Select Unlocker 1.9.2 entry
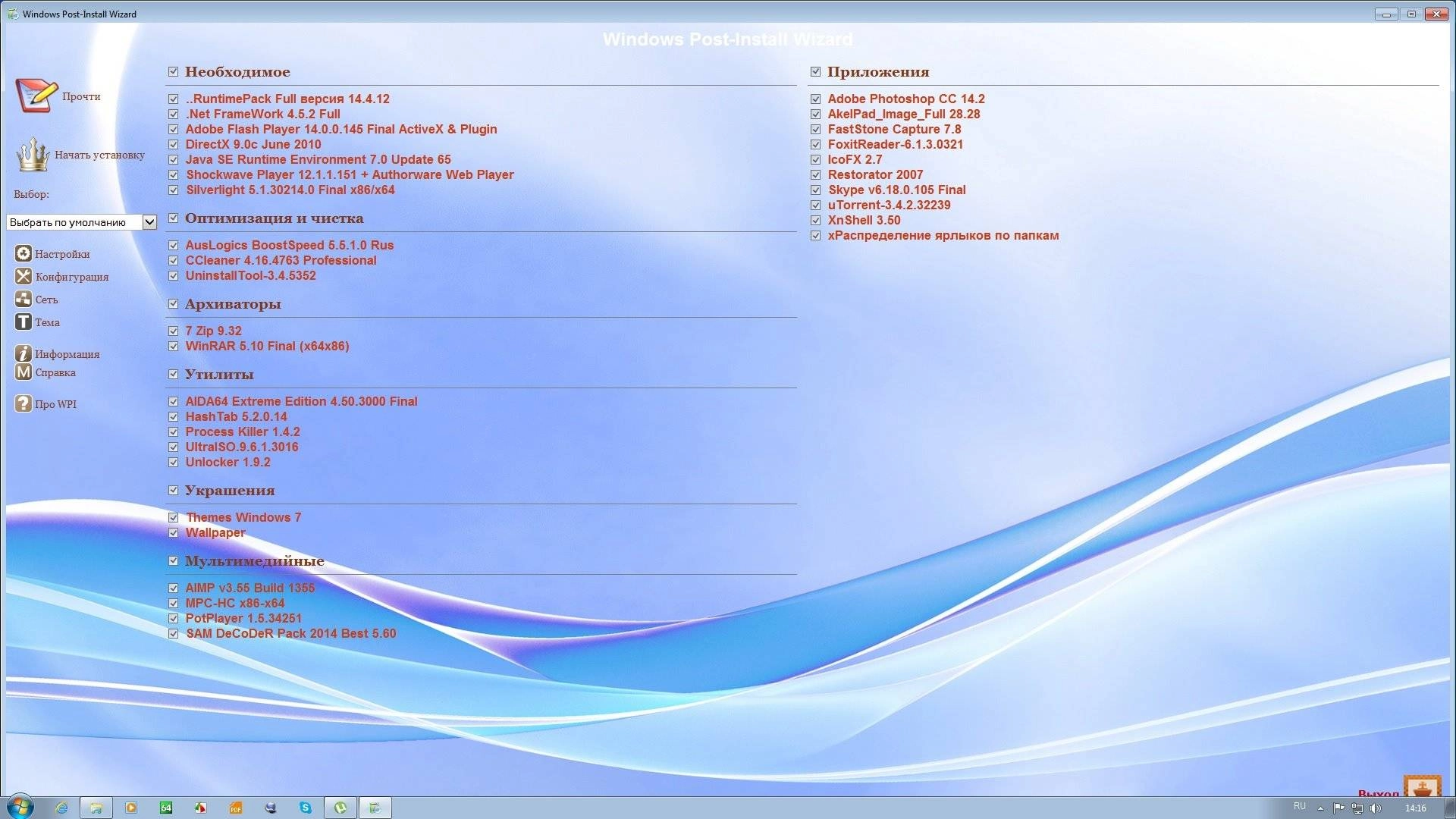Image resolution: width=1456 pixels, height=819 pixels. 227,462
